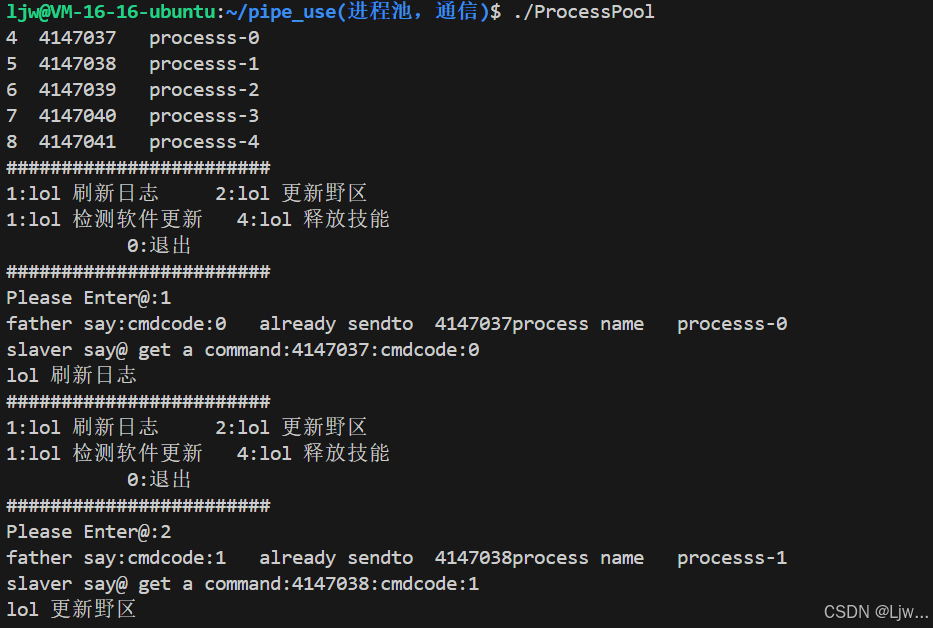This screenshot has height=628, width=933.
Task: Select PID 4147039 in the process list
Action: pos(77,90)
